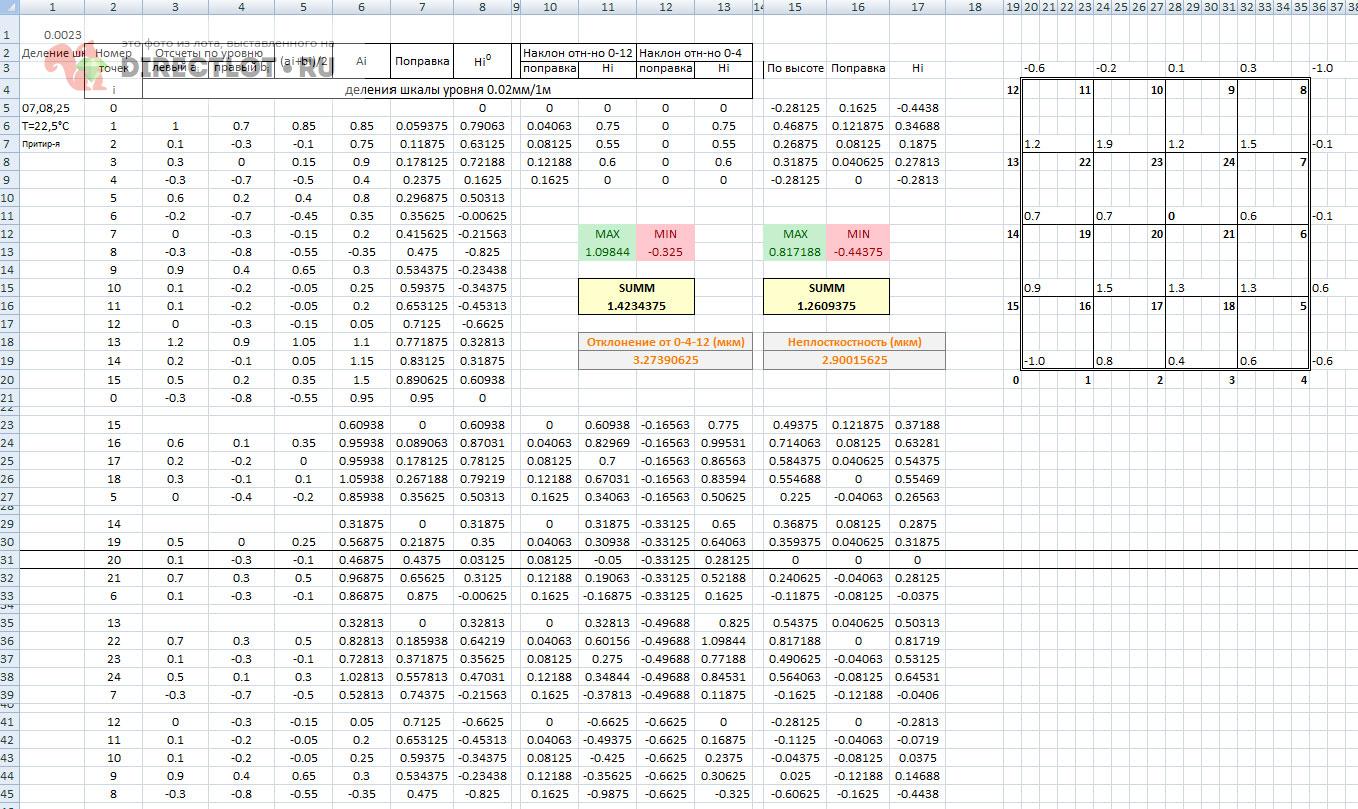Click the 'Наклон отн-но 0-4' header cell

[693, 52]
